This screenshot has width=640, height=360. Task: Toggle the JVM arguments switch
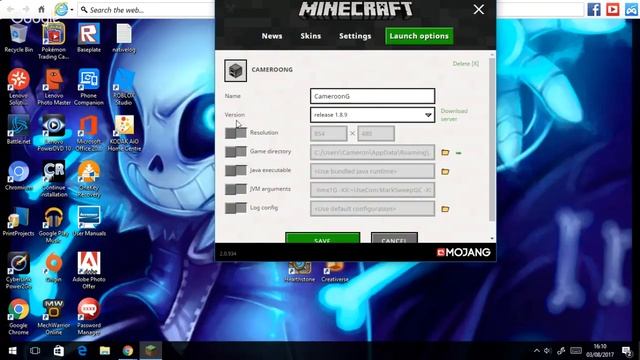pos(236,189)
